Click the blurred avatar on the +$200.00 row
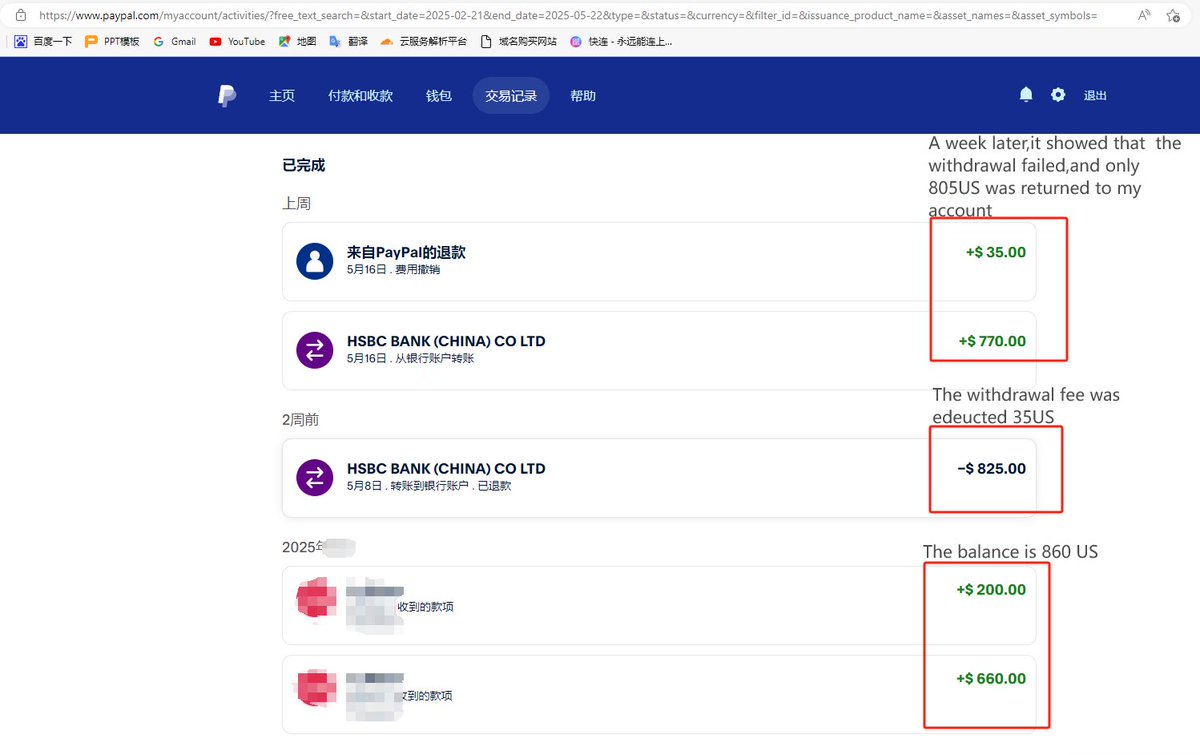The image size is (1200, 755). pyautogui.click(x=317, y=597)
